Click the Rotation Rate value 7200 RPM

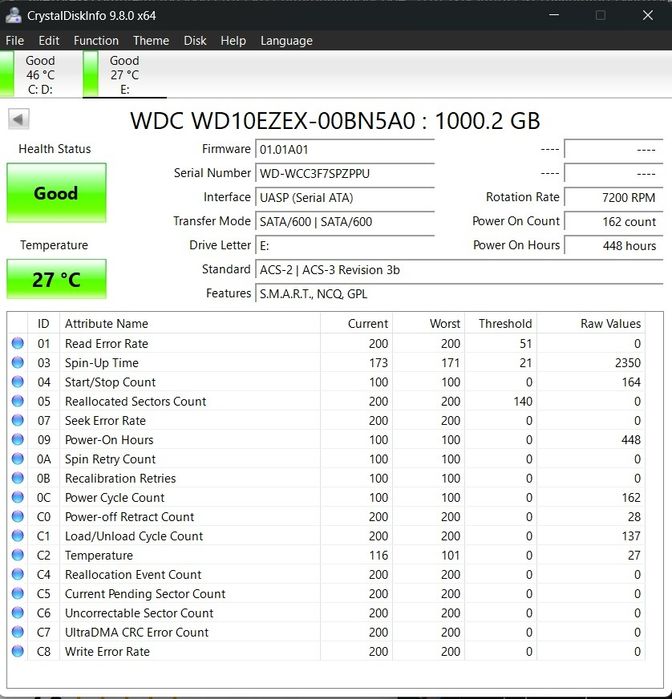614,197
